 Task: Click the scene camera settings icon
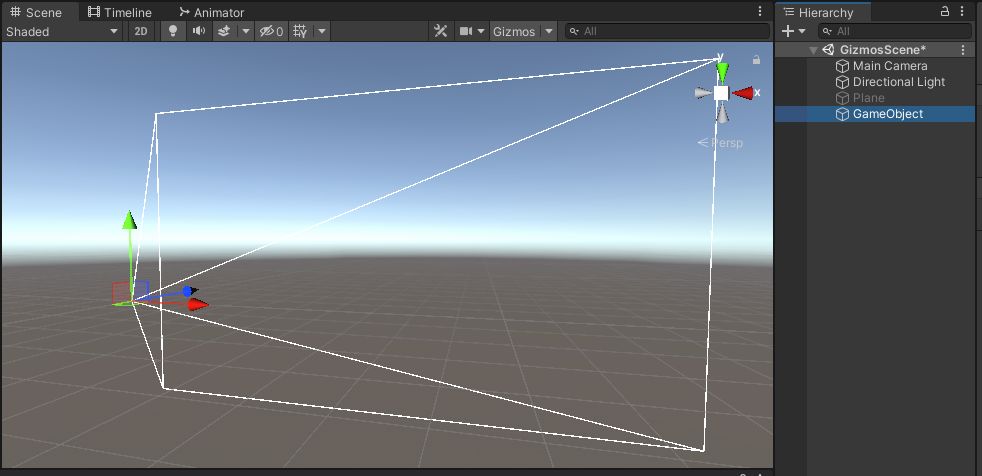click(466, 31)
